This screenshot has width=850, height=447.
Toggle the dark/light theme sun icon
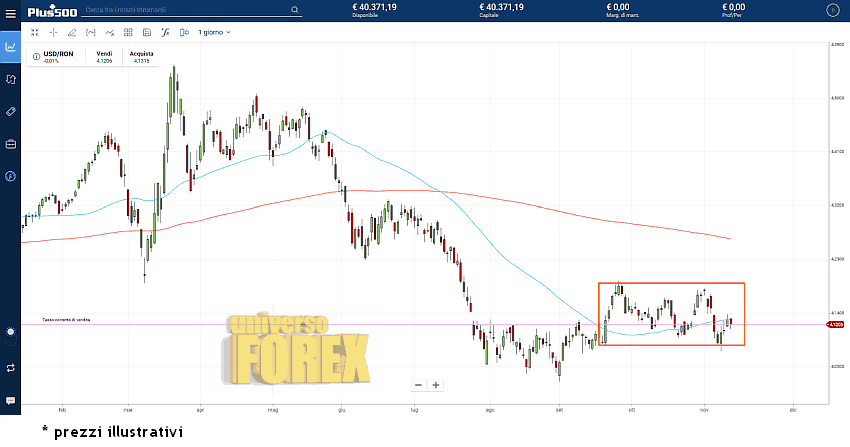tap(10, 331)
